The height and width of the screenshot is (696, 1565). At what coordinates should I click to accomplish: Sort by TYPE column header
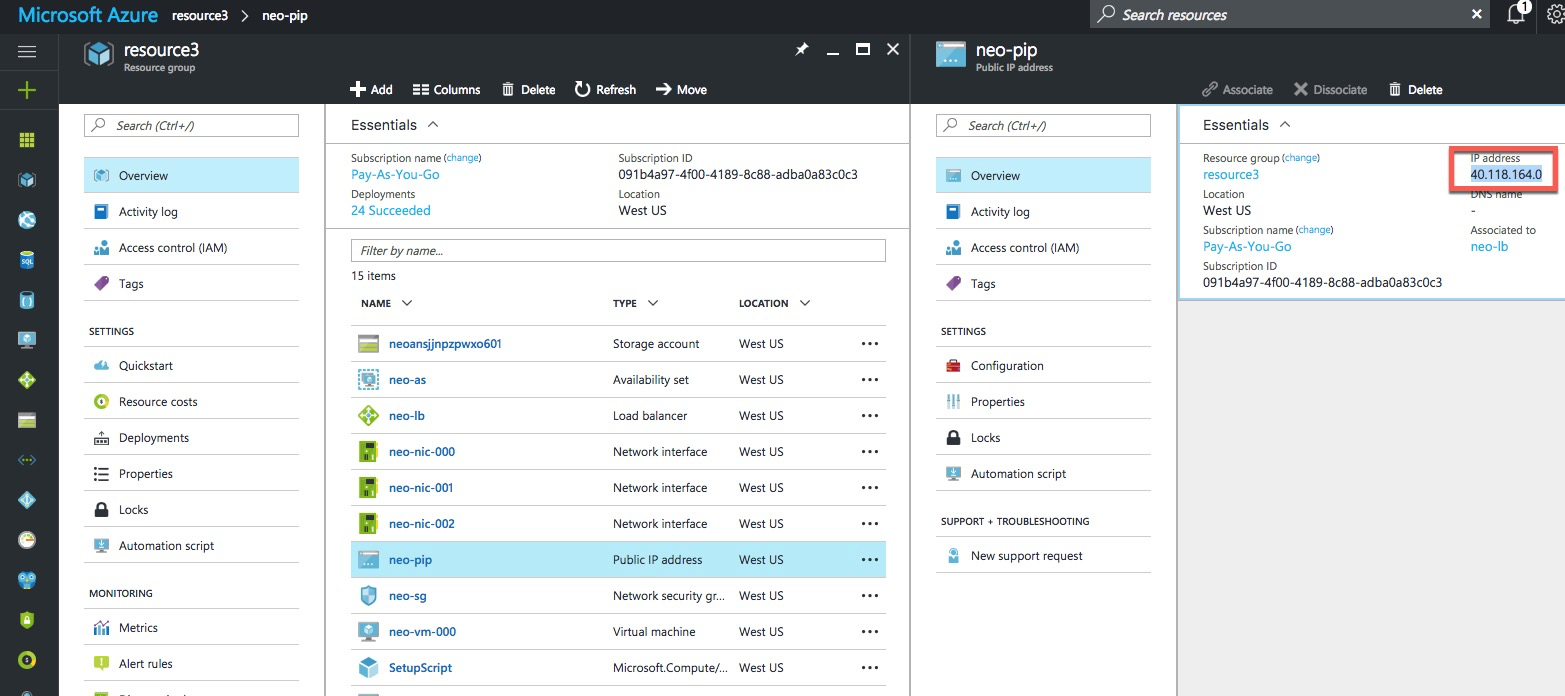pyautogui.click(x=636, y=303)
